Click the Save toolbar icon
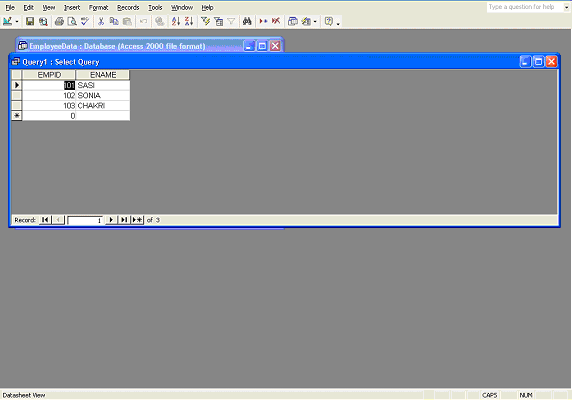 coord(30,22)
